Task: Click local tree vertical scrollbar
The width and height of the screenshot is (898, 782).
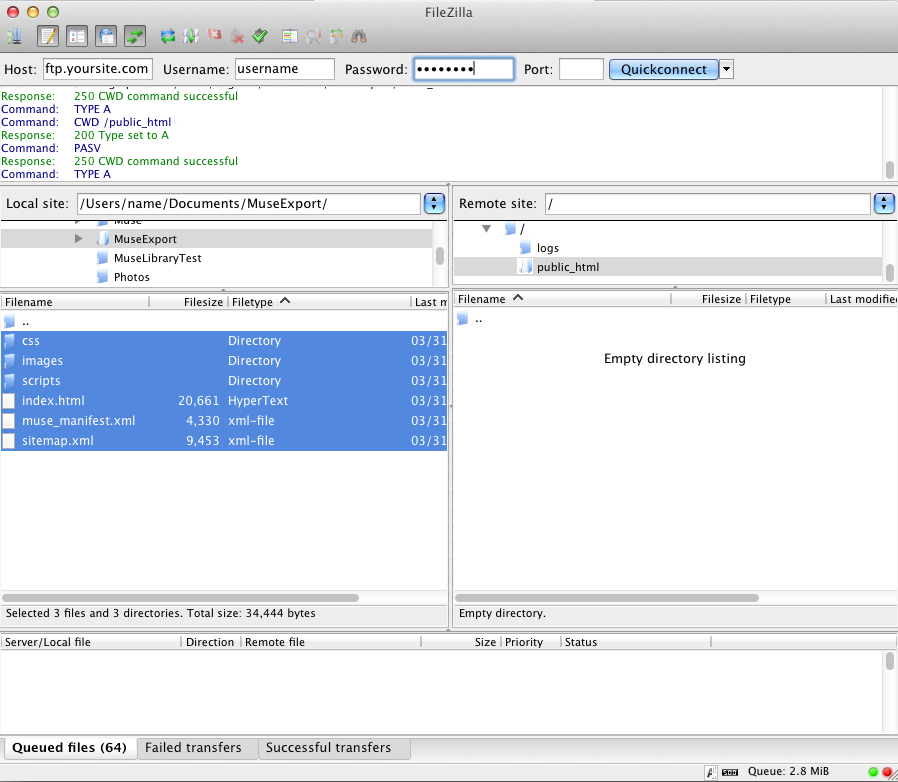Action: click(440, 255)
